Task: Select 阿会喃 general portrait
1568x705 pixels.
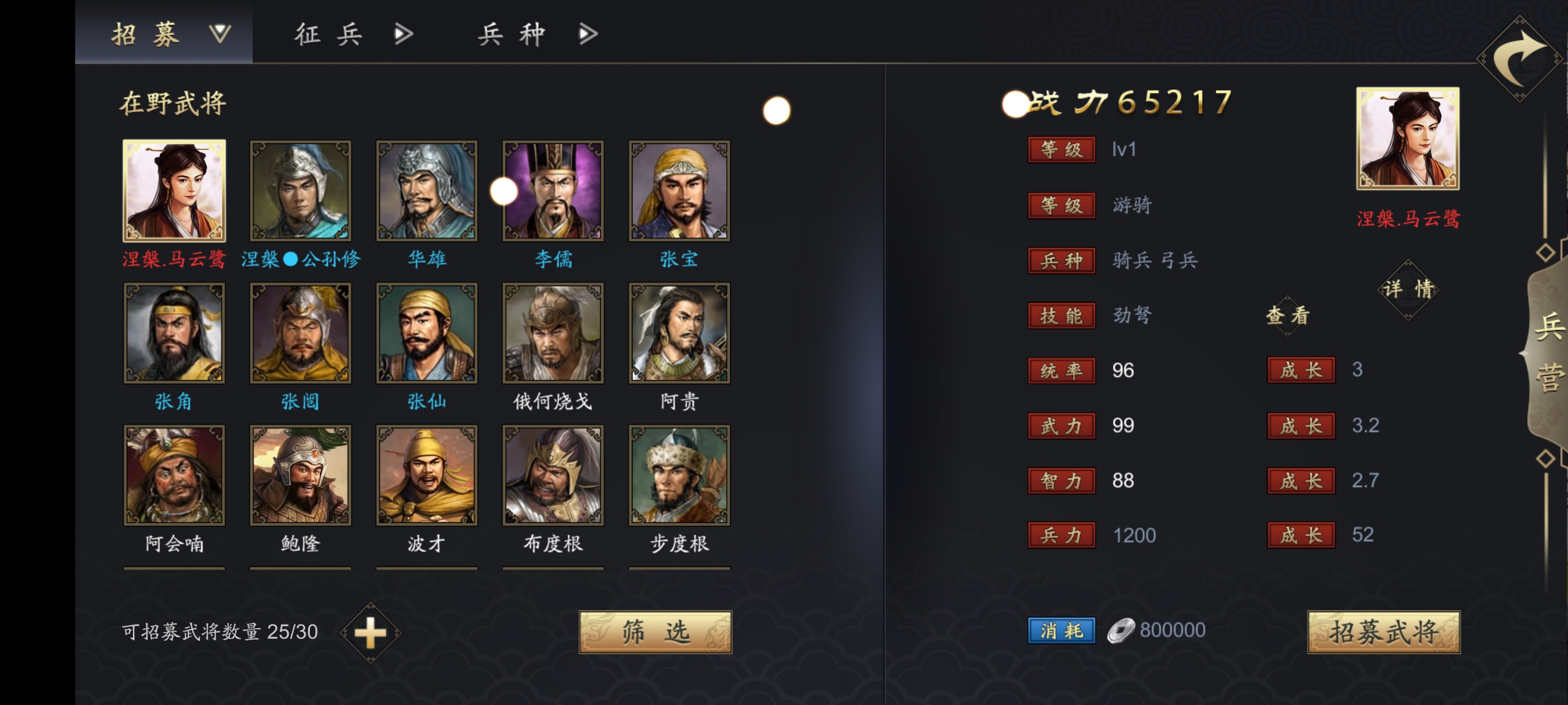Action: (174, 475)
